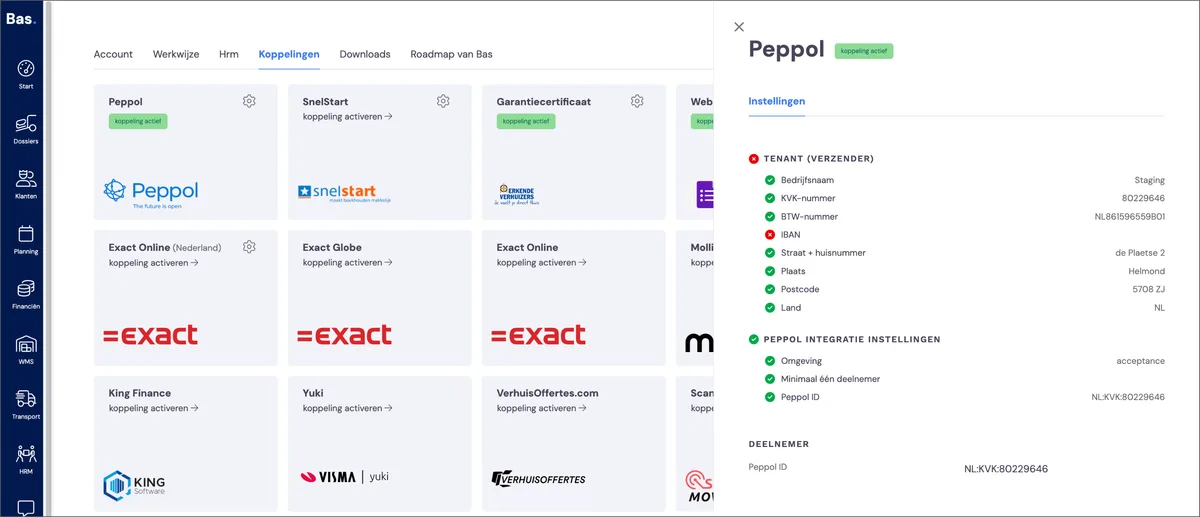Click Deelnemer Peppol ID value NL:KVK:80229646
This screenshot has width=1200, height=517.
click(1006, 469)
